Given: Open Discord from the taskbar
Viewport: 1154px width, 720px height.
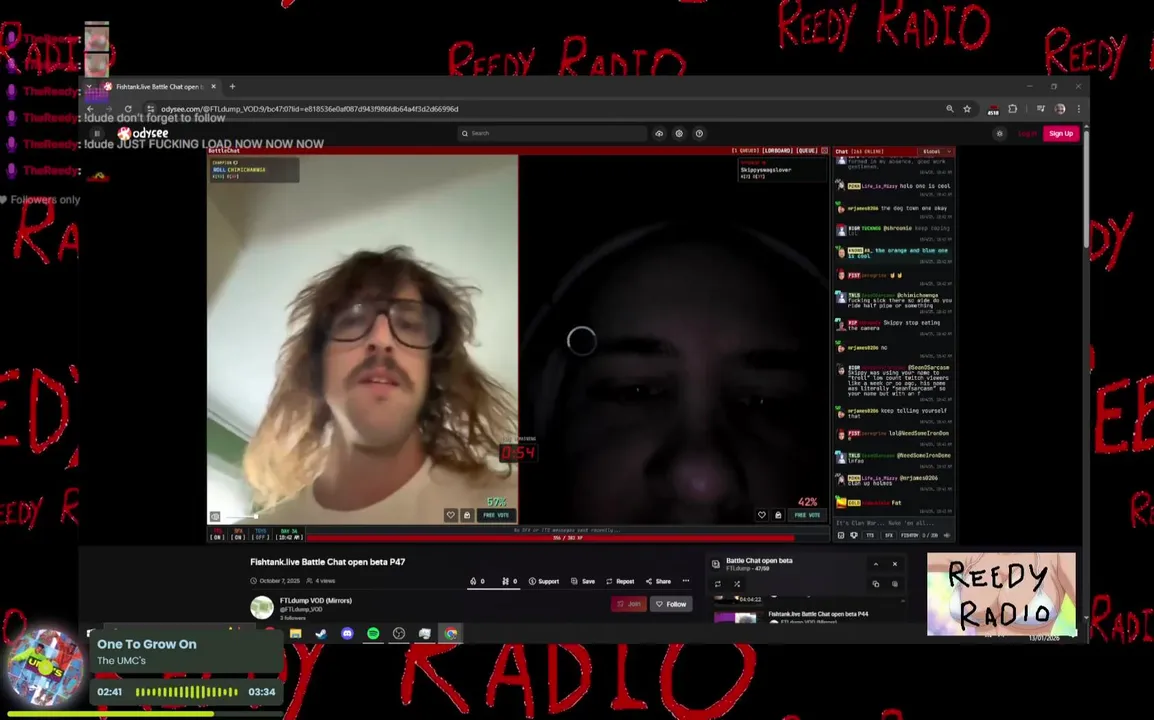Looking at the screenshot, I should tap(347, 633).
